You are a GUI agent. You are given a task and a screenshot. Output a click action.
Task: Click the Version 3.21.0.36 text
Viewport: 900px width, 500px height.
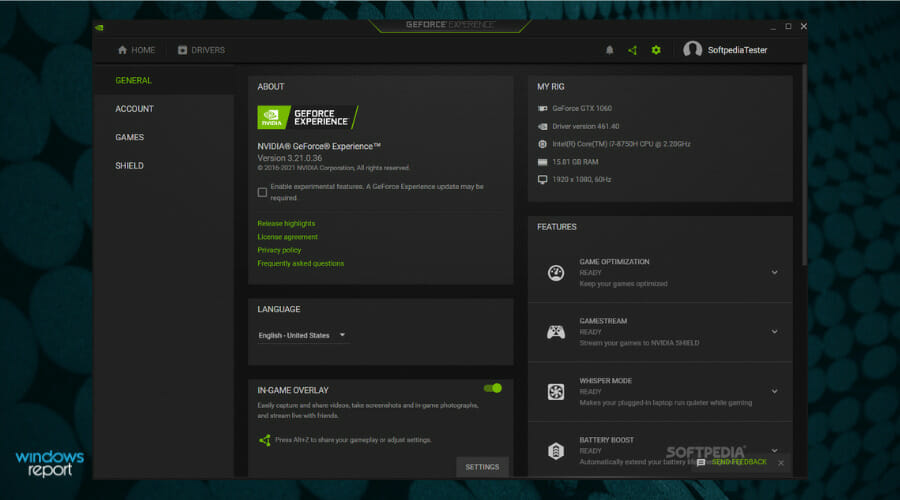pyautogui.click(x=289, y=158)
